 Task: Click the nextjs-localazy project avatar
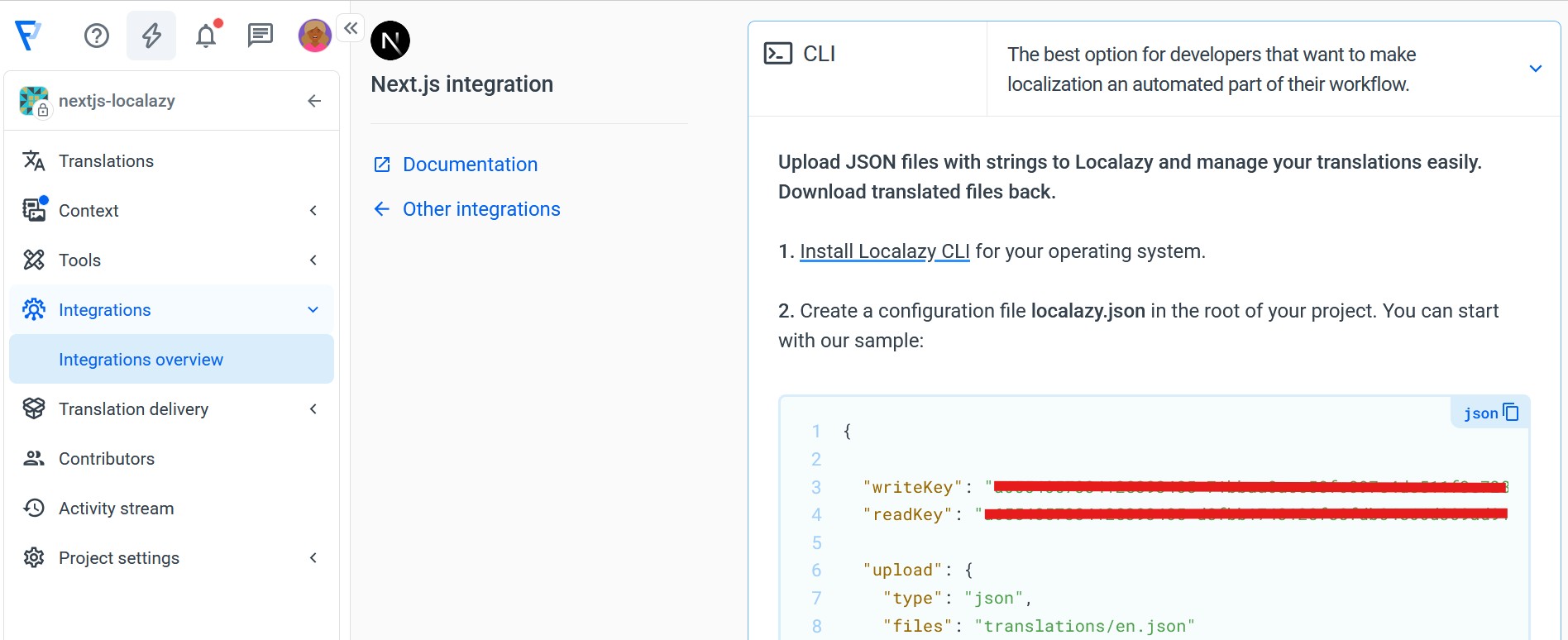pyautogui.click(x=34, y=101)
